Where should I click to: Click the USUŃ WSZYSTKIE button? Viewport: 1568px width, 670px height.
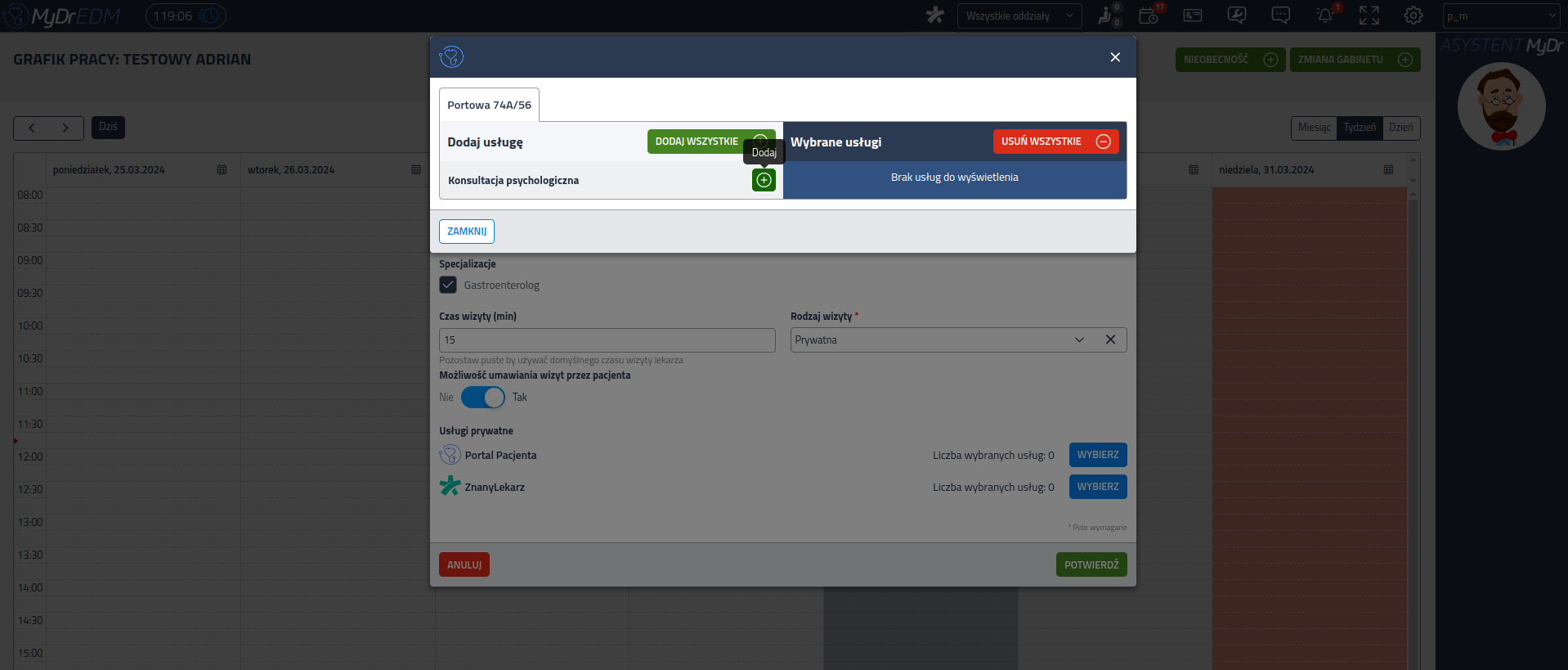tap(1055, 142)
